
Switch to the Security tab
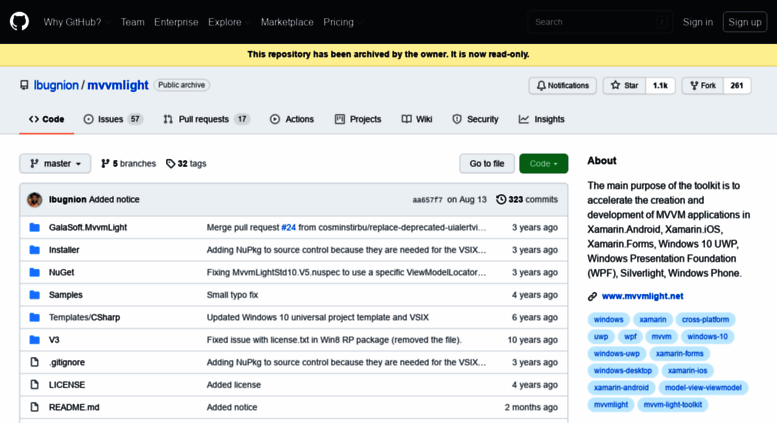tap(476, 119)
